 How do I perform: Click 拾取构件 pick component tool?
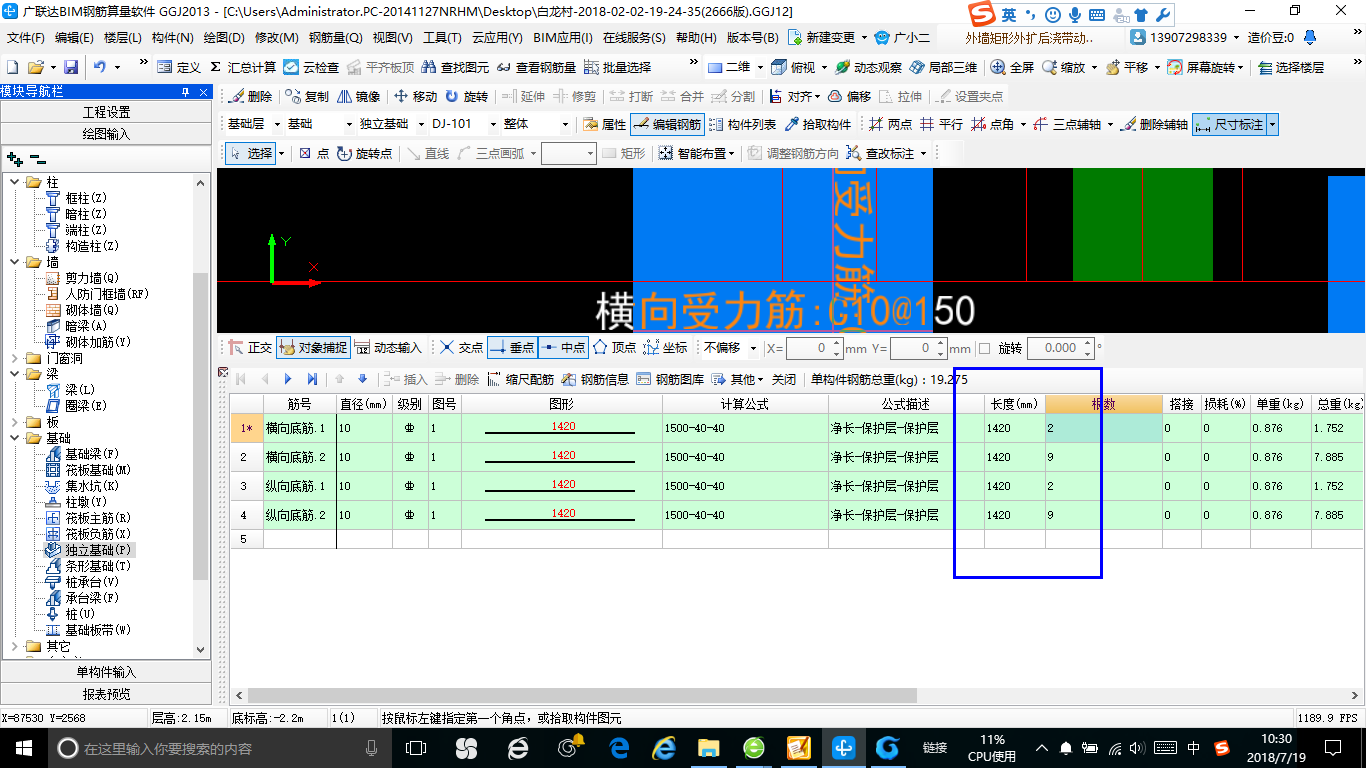click(818, 125)
